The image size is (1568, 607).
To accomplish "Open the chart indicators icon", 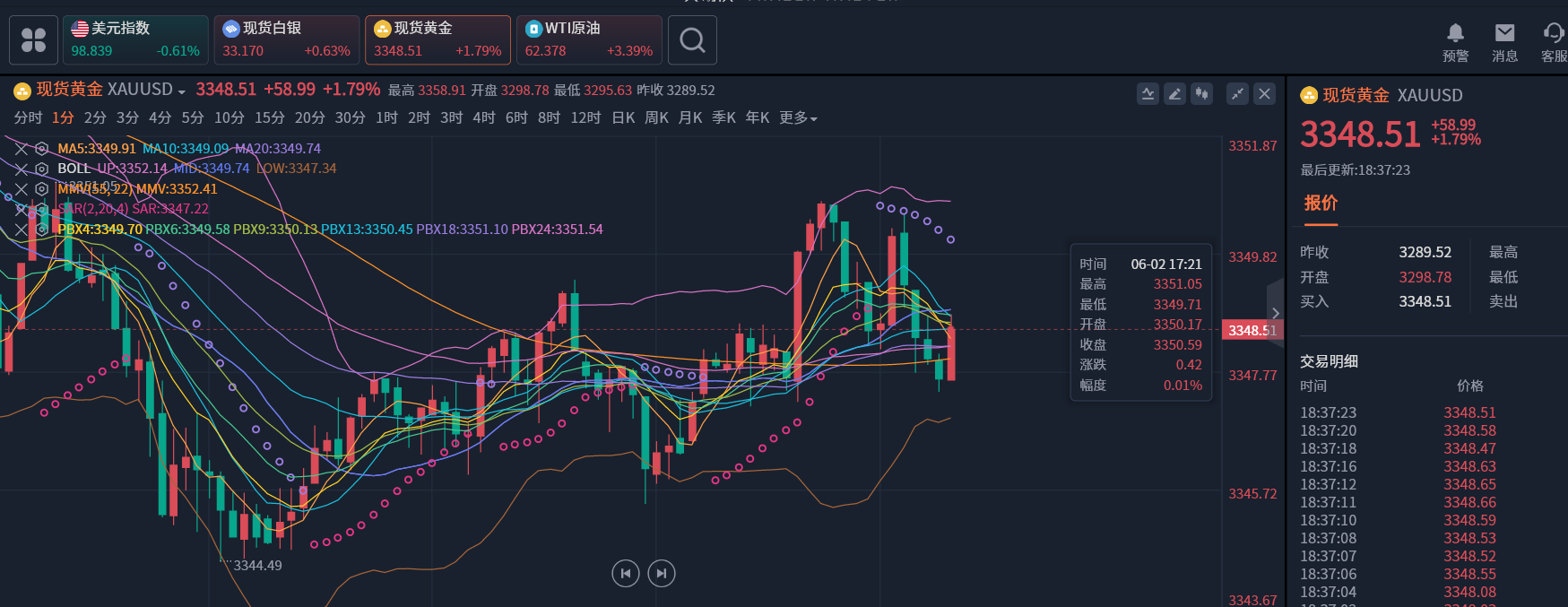I will pos(1148,93).
